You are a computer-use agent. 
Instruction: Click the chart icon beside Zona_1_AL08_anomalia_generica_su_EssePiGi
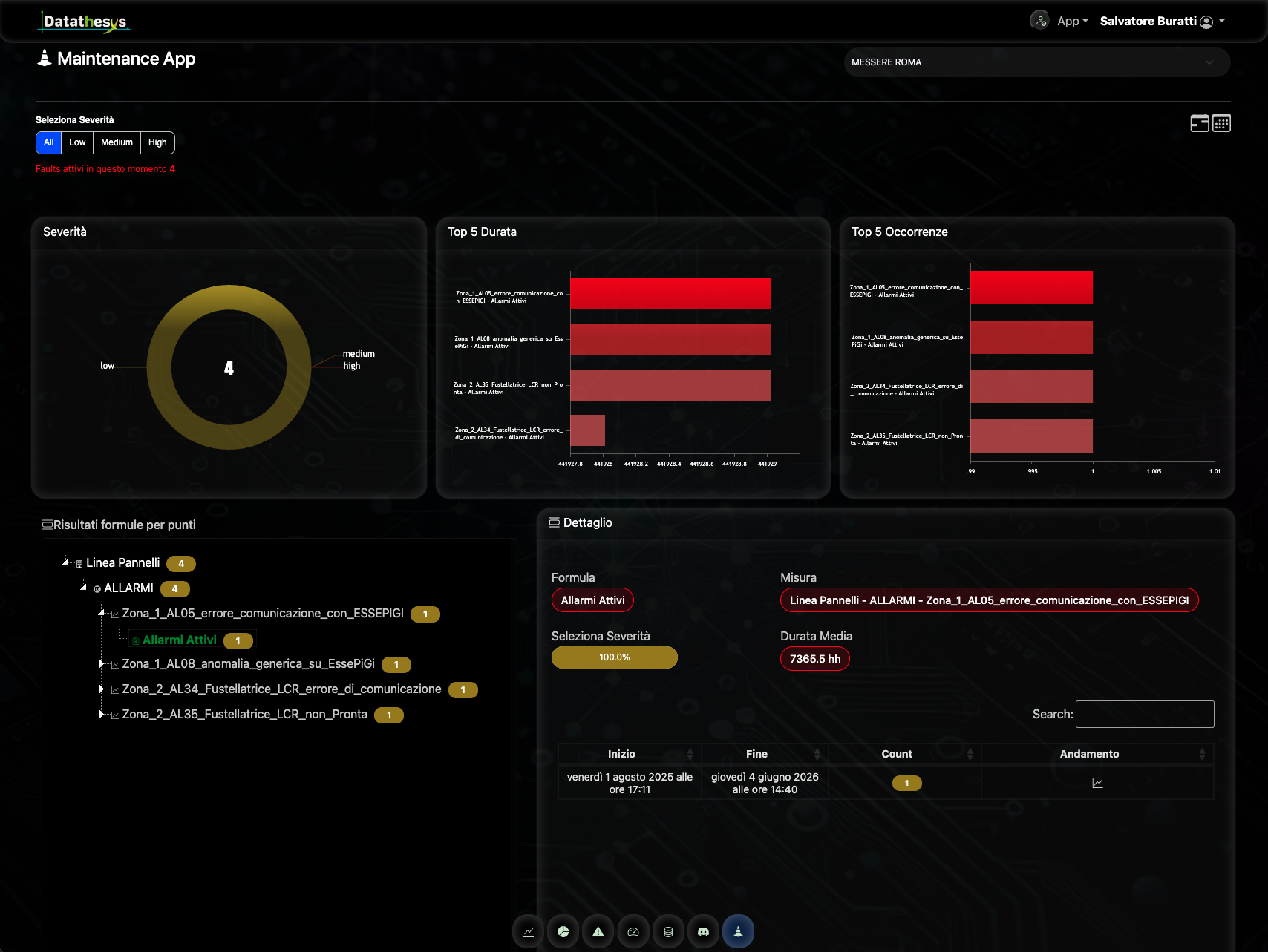click(x=115, y=665)
